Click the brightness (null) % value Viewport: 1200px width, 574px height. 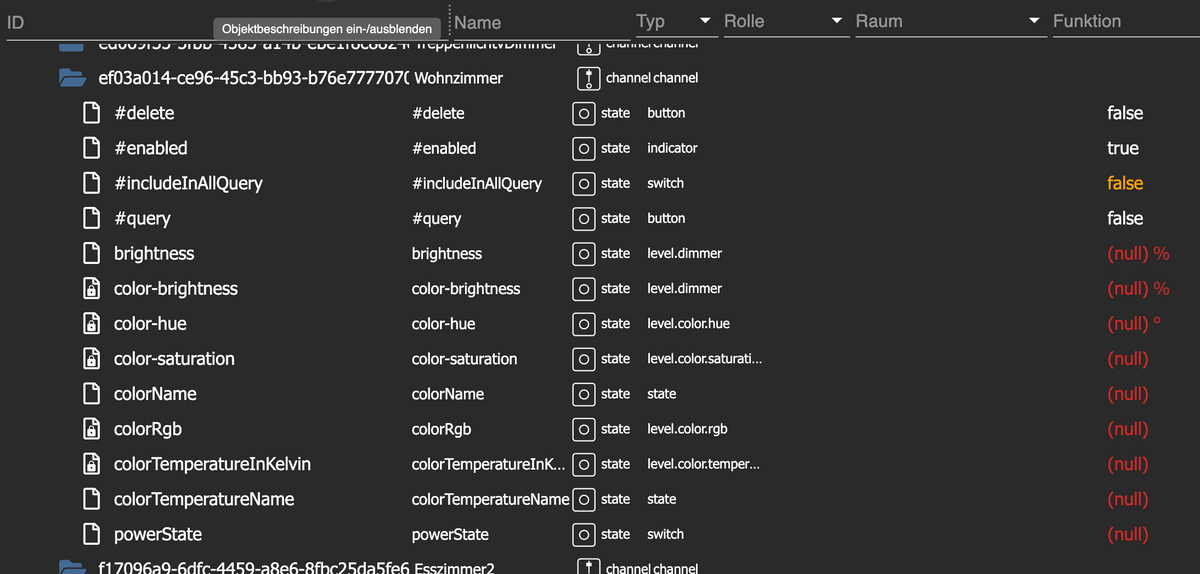[x=1137, y=254]
